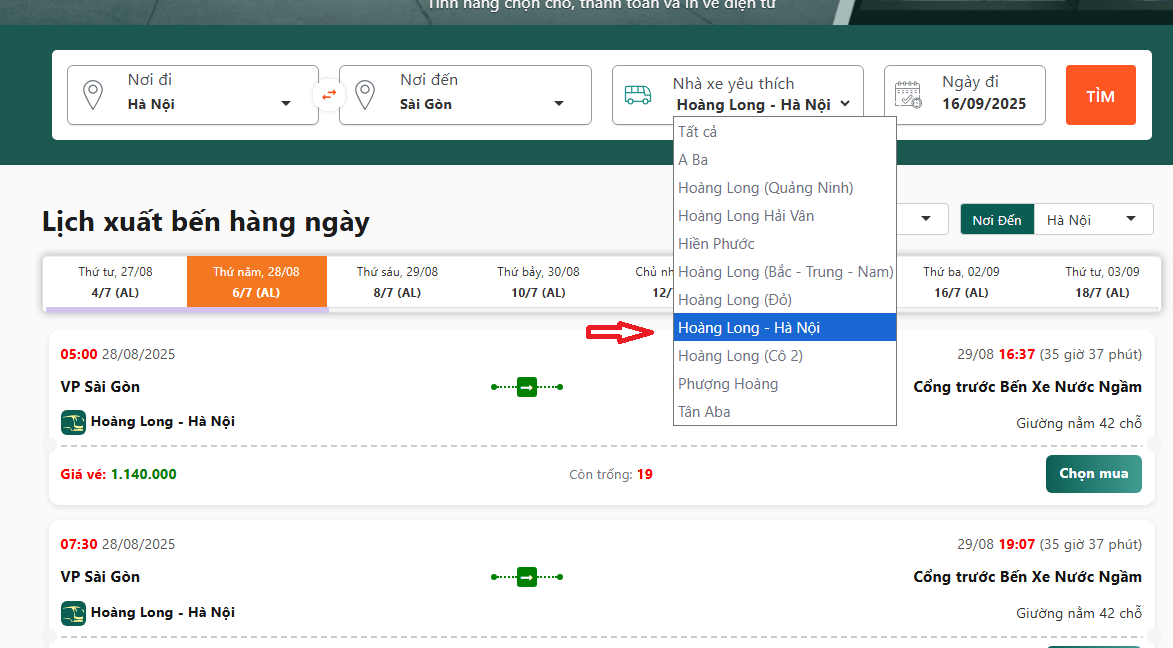Select the Thứ tư, 03/09 date tab

[x=1101, y=282]
